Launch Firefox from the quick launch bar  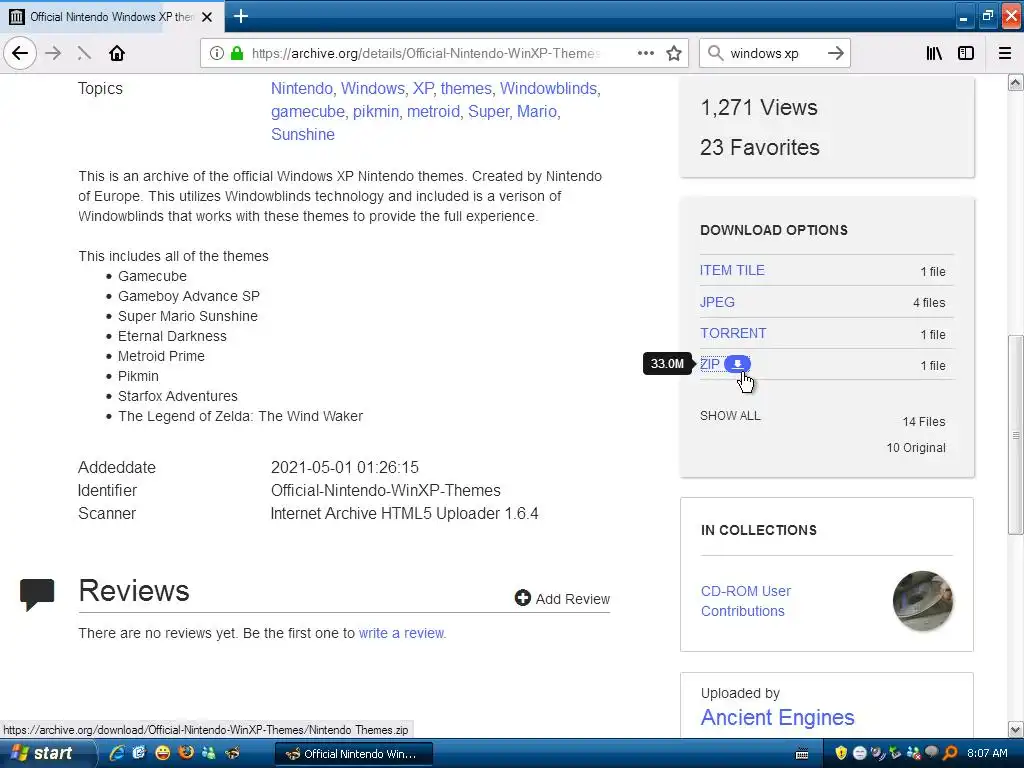[186, 753]
